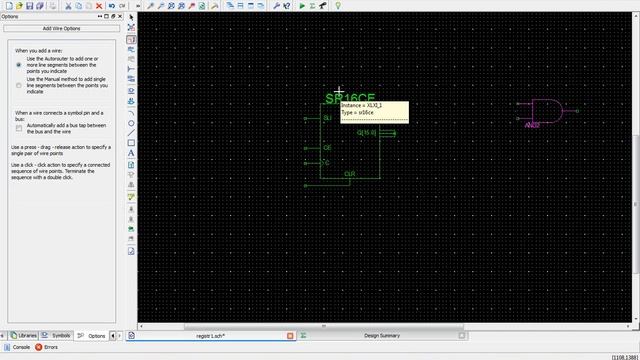Viewport: 640px width, 360px height.
Task: Select the Add Line drawing tool
Action: [131, 133]
